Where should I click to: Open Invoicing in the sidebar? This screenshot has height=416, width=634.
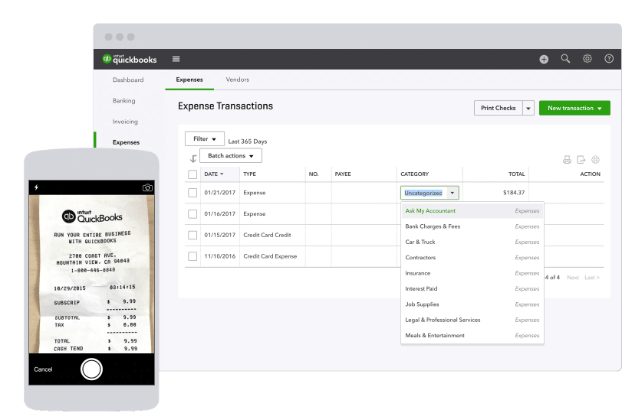coord(125,121)
